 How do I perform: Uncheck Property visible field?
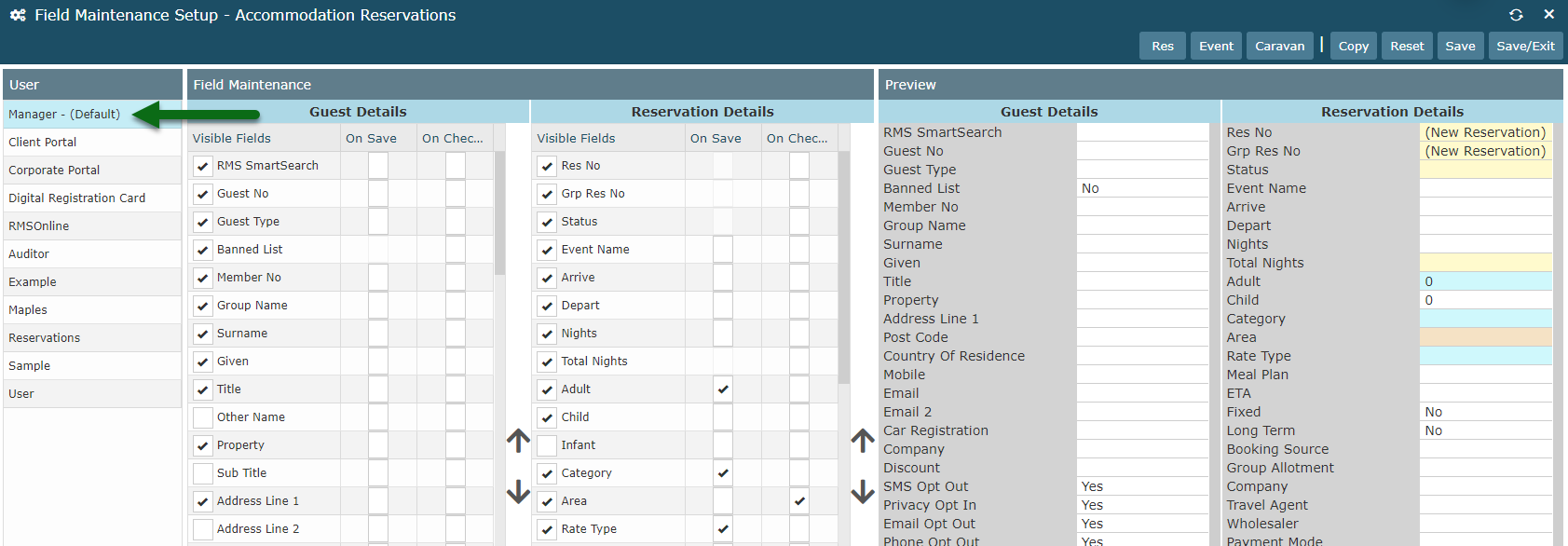(x=203, y=445)
